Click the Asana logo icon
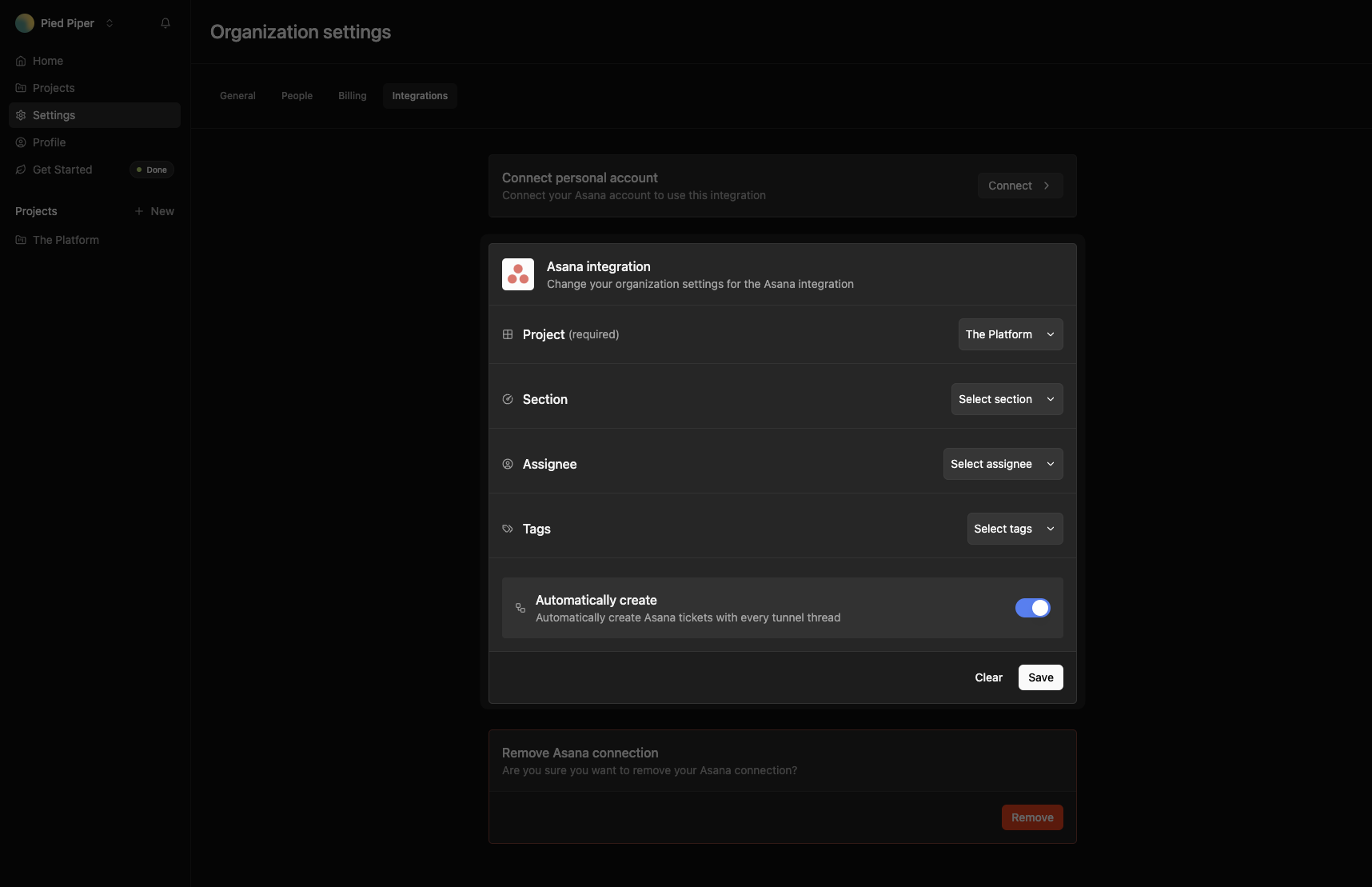This screenshot has height=887, width=1372. pyautogui.click(x=518, y=274)
